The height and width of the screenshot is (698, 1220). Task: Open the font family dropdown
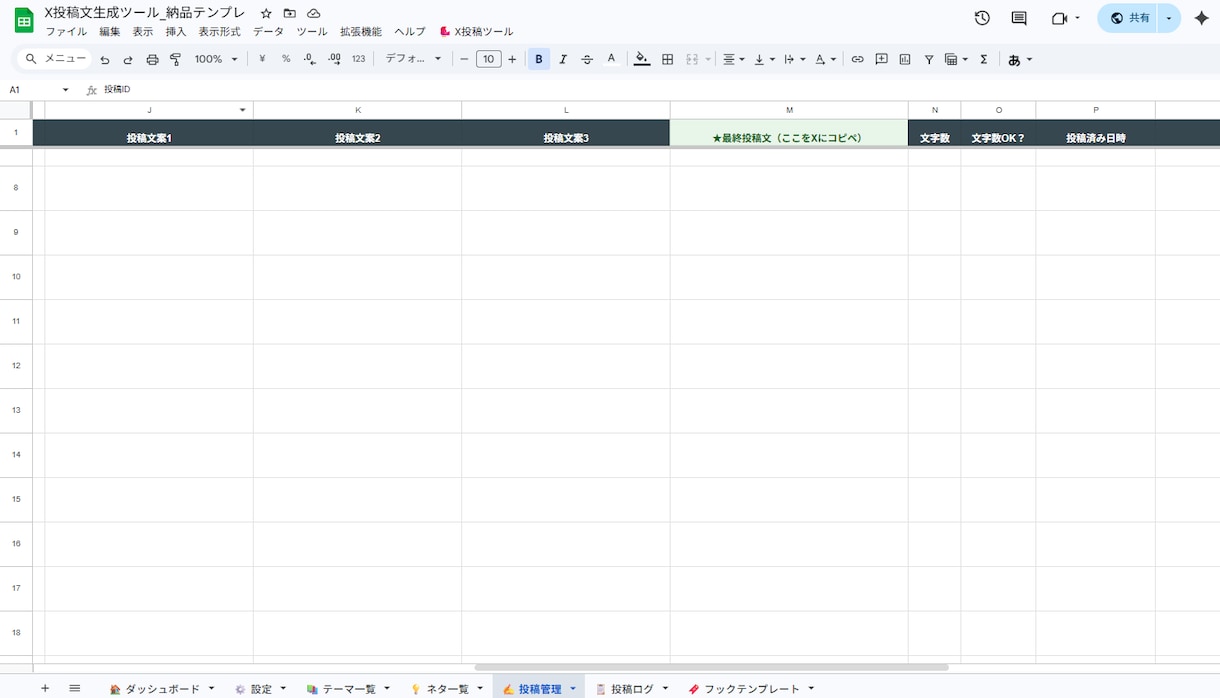(x=413, y=59)
